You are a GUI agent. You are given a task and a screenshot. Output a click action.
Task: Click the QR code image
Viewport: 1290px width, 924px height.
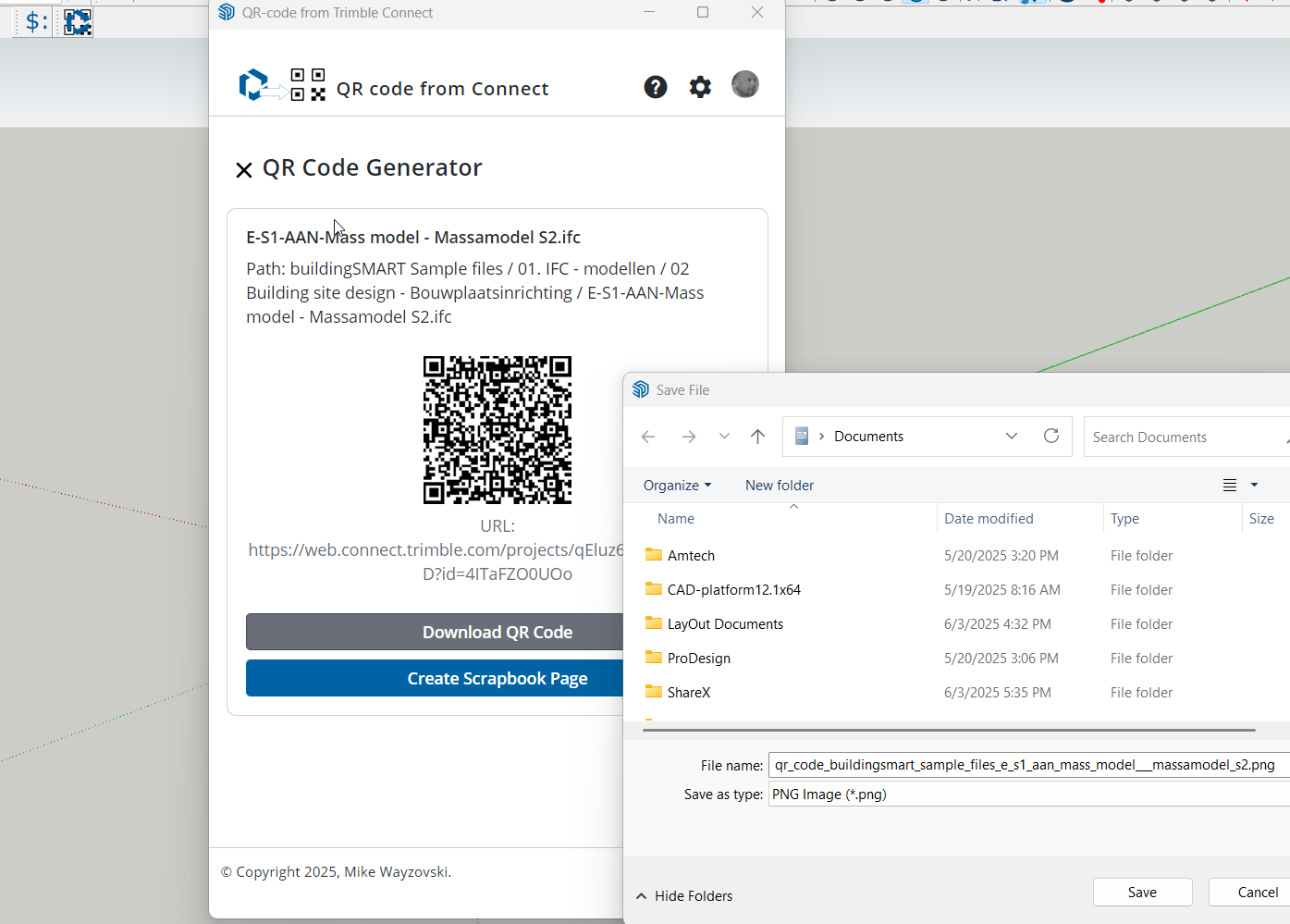(x=497, y=430)
